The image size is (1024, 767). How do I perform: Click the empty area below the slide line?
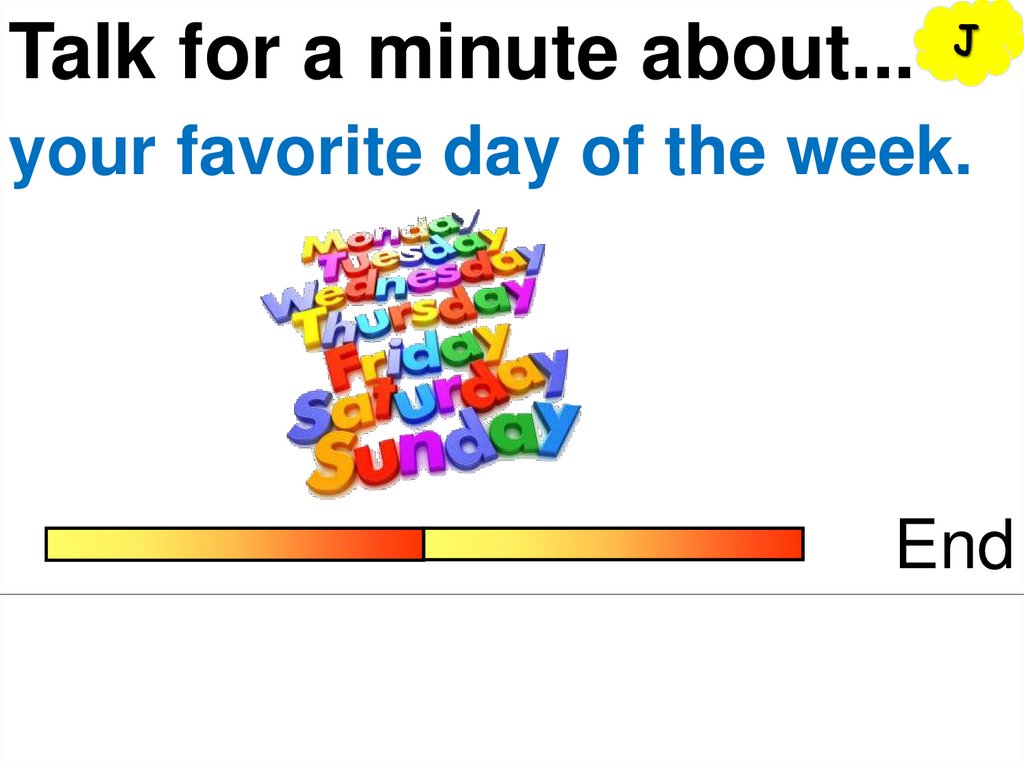512,680
